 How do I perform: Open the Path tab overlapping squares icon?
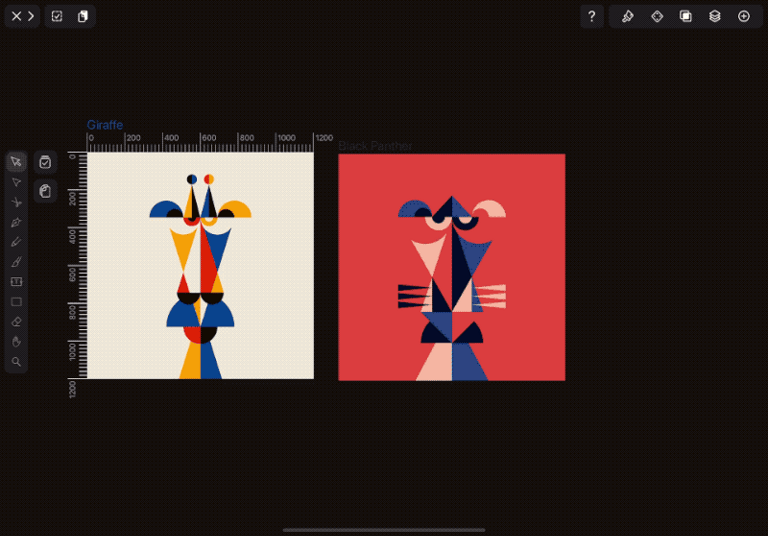click(686, 16)
